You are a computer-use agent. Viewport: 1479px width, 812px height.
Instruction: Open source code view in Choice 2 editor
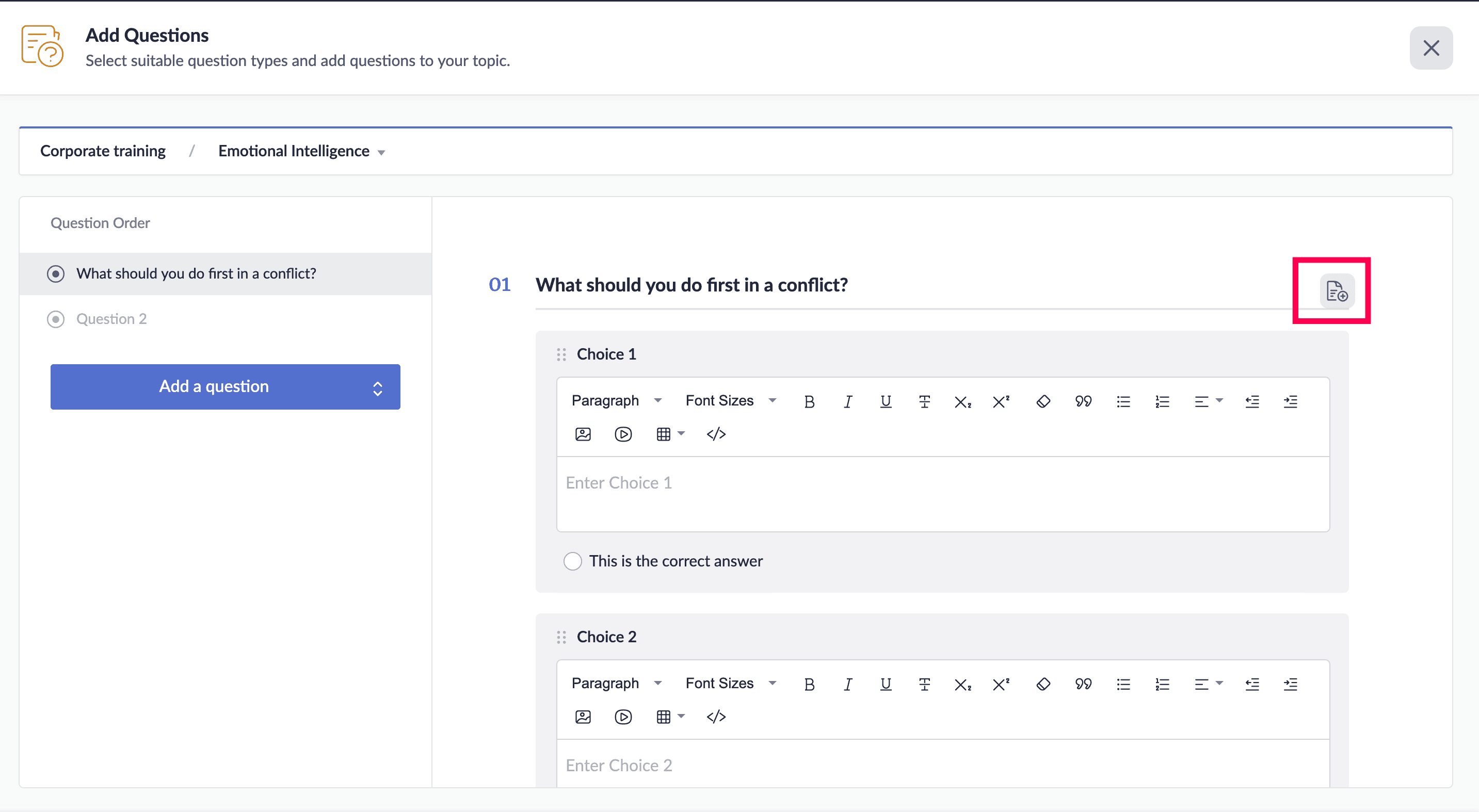point(716,717)
